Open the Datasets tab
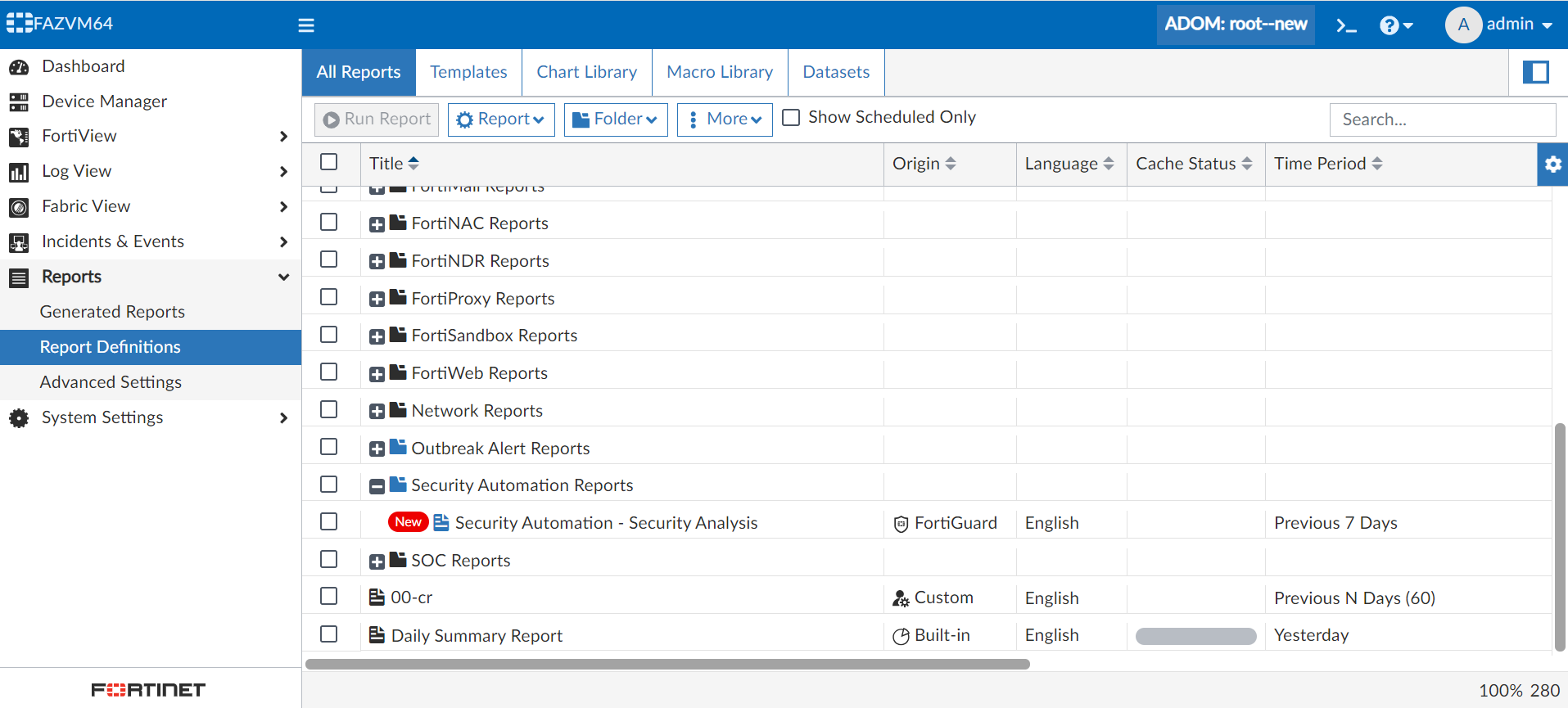Screen dimensions: 1568x708 pos(836,72)
